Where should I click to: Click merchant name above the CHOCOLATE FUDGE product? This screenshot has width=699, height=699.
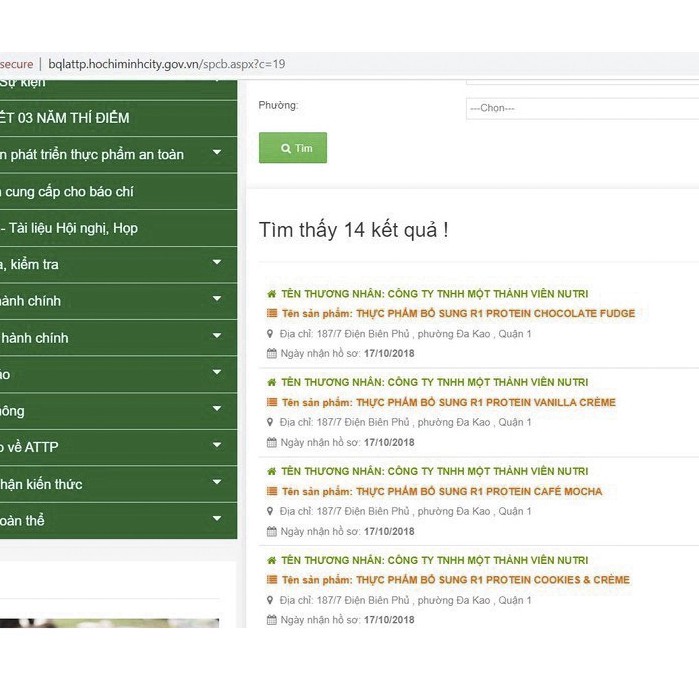435,294
